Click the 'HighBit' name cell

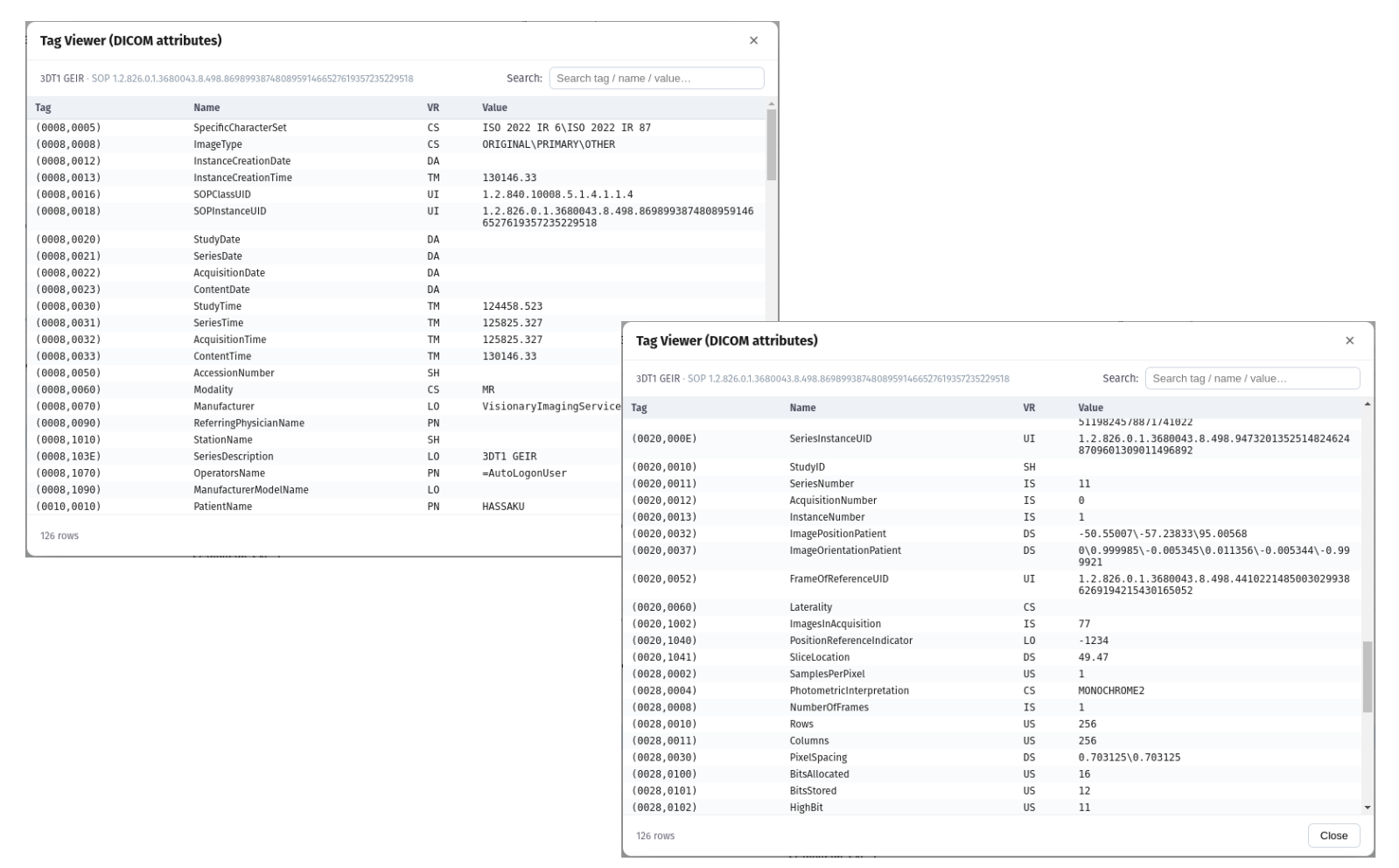click(x=806, y=808)
